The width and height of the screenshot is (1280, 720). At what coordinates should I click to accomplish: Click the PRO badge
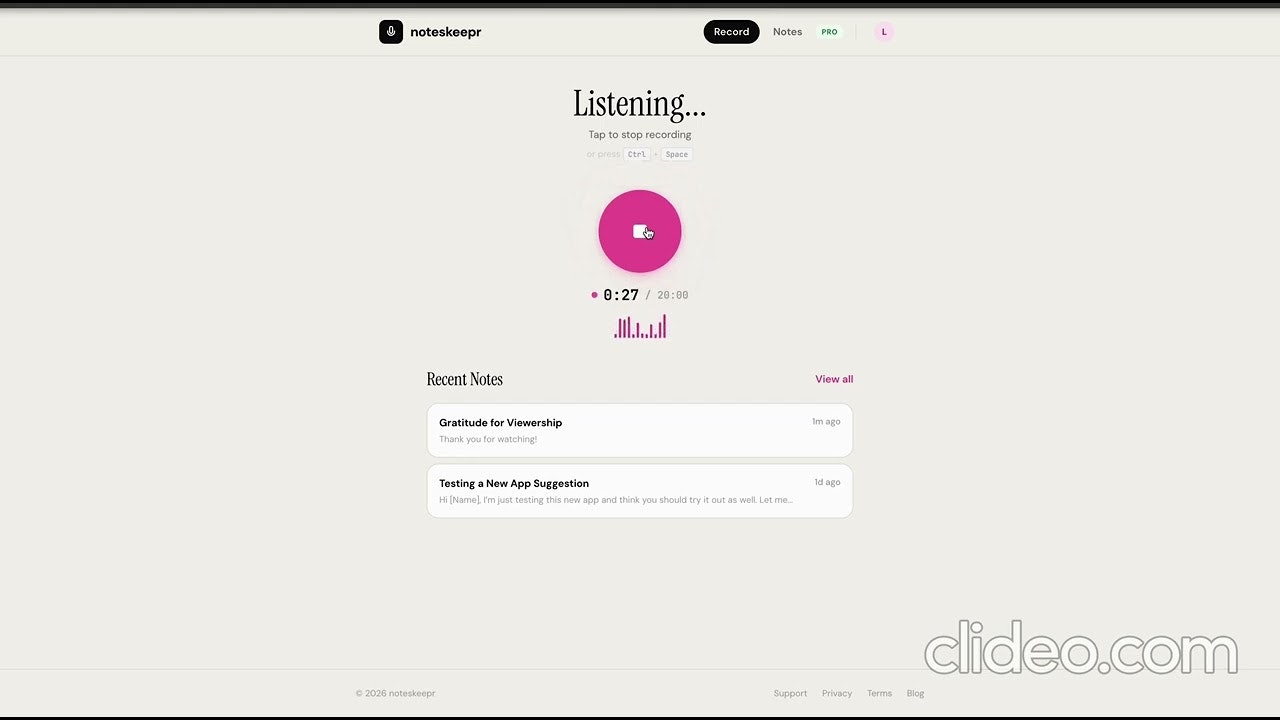pos(829,31)
